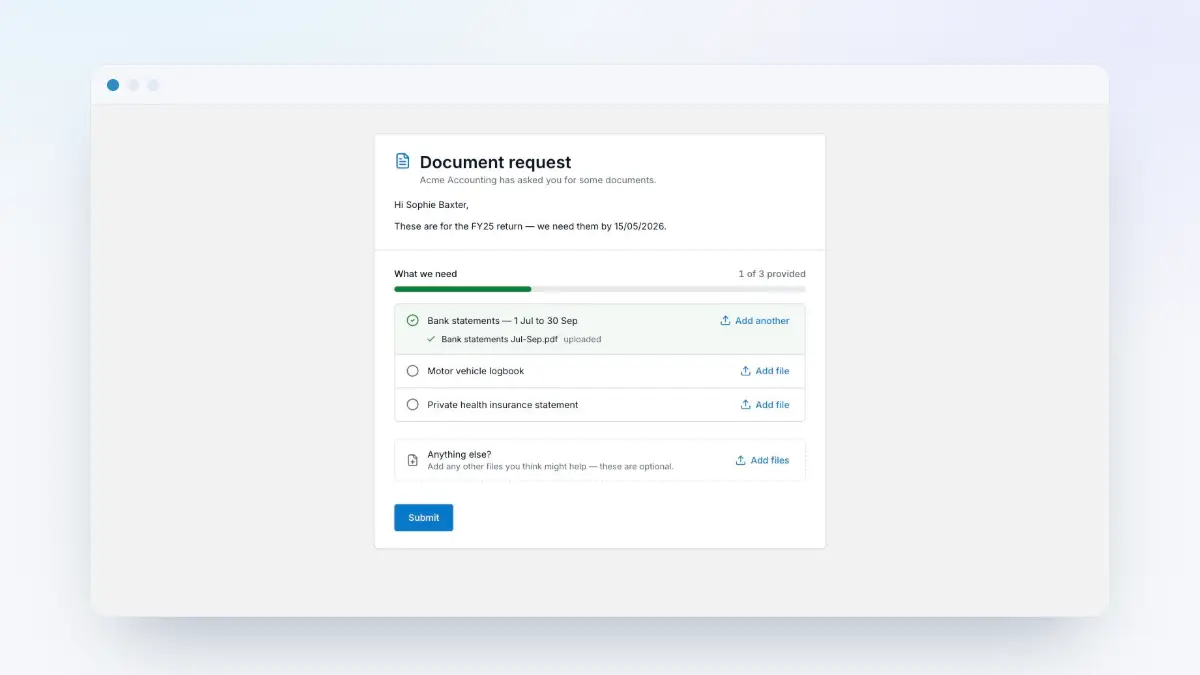Click the 'uploaded' status text
The image size is (1200, 675).
click(x=582, y=339)
